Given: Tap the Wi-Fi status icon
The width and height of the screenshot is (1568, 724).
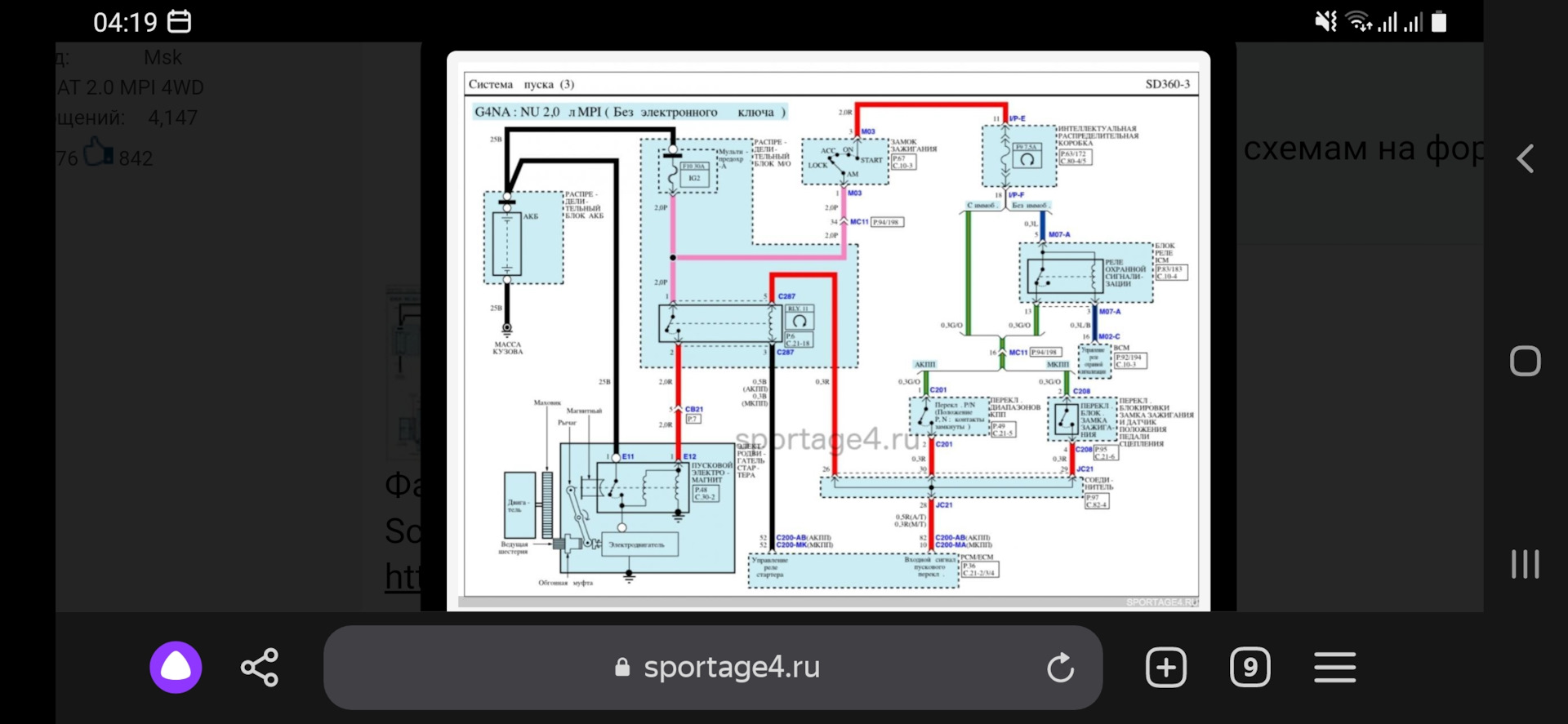Looking at the screenshot, I should [1359, 22].
